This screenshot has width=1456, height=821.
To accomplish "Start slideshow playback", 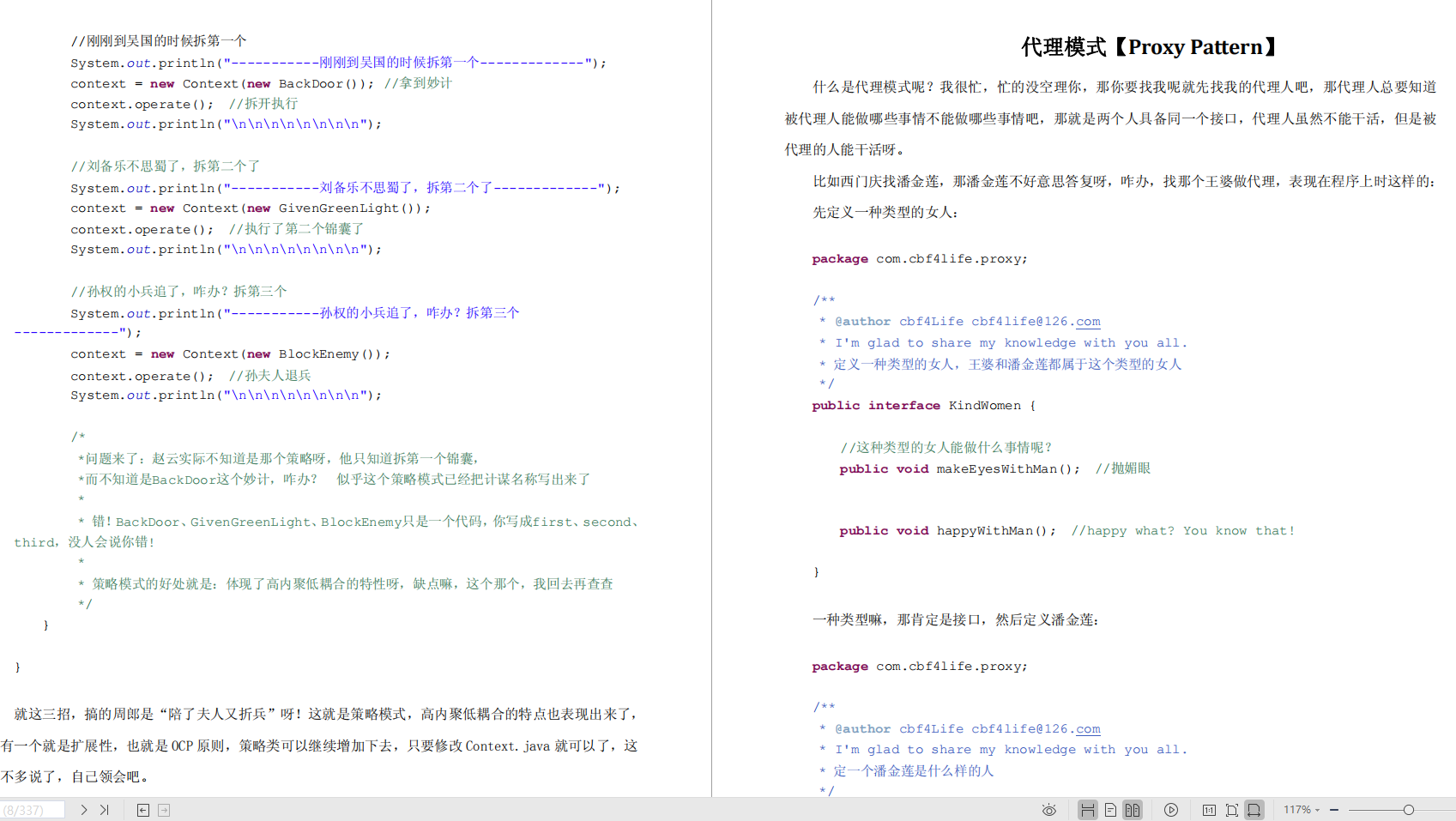I will coord(1171,810).
